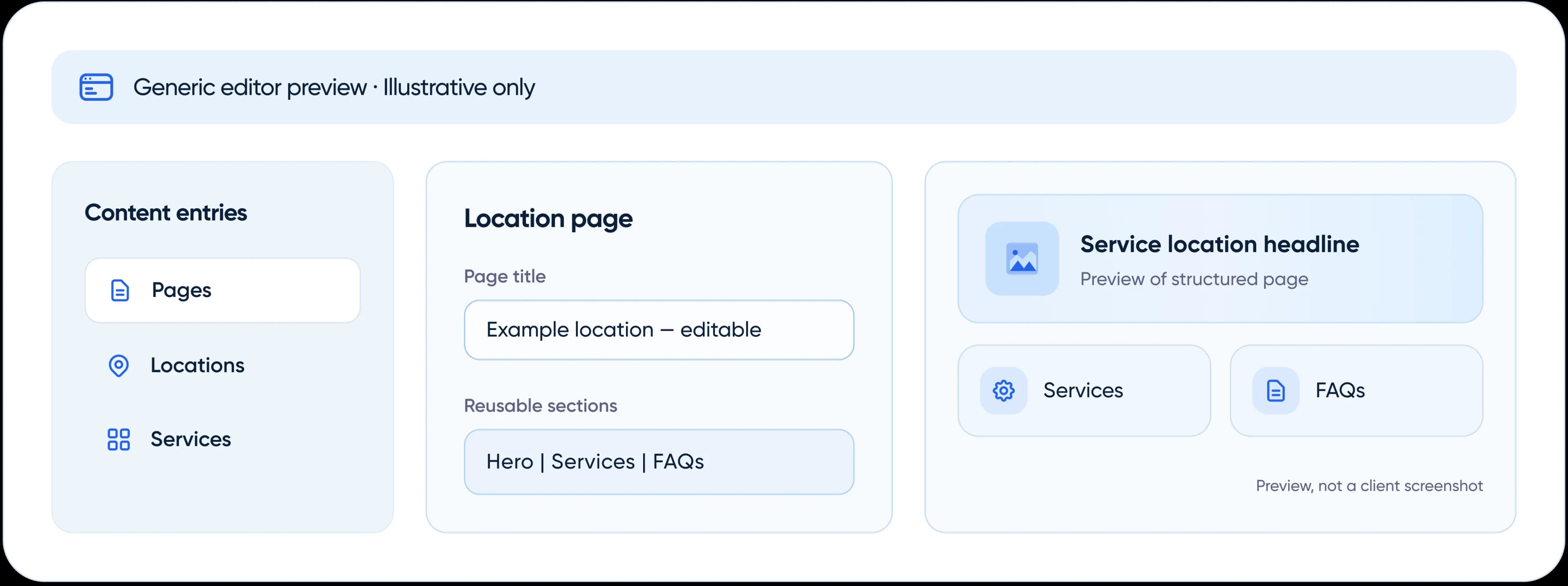Click 'Preview, not a client screenshot' note
This screenshot has width=1568, height=586.
1370,486
